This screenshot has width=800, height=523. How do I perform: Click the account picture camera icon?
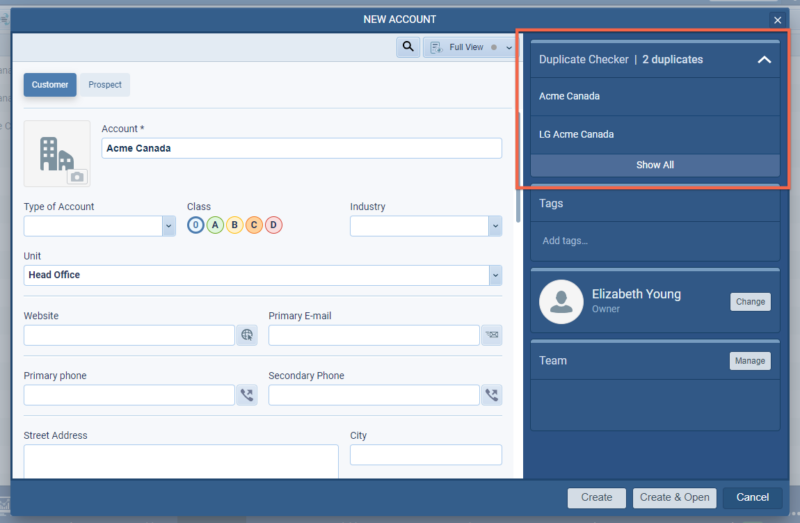[x=76, y=177]
